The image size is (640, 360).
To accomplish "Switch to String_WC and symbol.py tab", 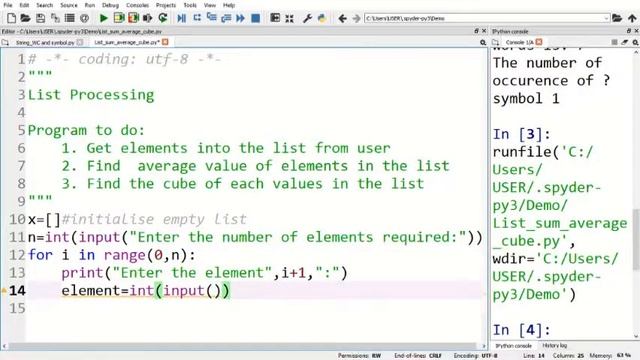I will point(45,42).
